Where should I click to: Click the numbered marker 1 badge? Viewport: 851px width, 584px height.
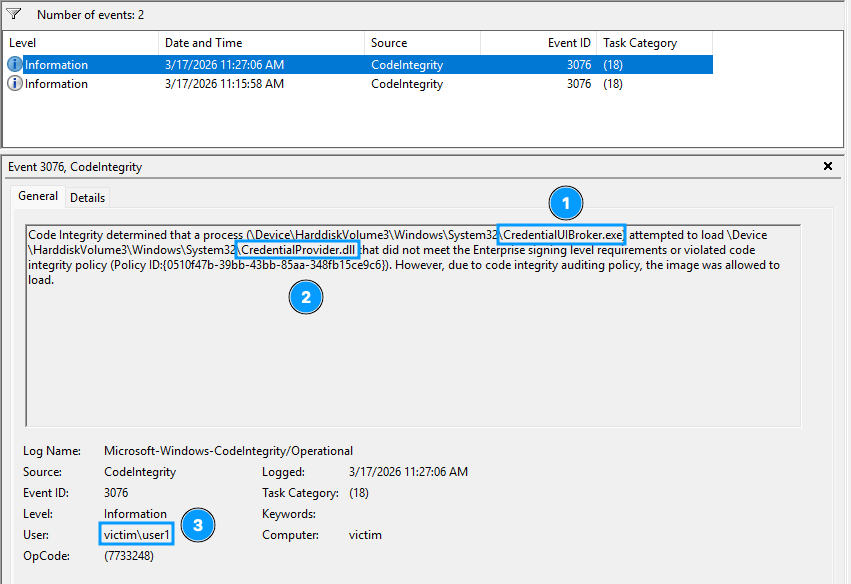pos(565,203)
